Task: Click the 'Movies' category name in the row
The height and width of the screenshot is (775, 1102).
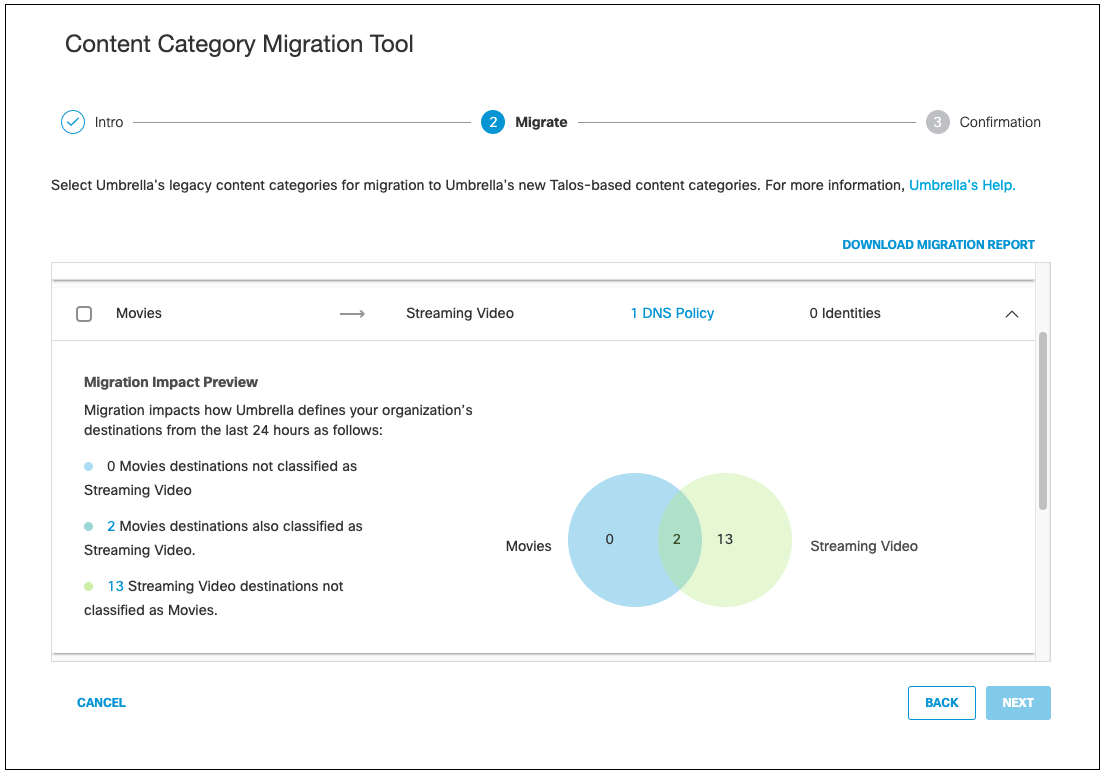Action: tap(138, 313)
